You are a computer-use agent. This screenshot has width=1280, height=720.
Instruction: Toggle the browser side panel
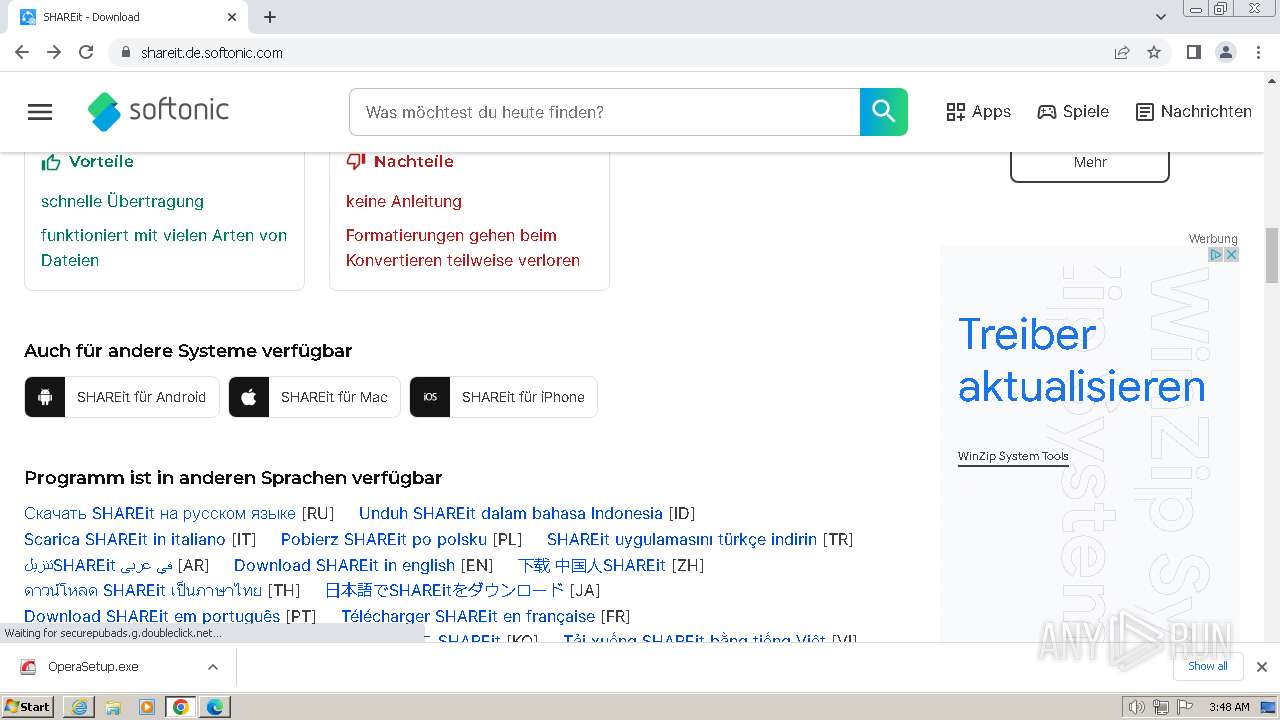(1193, 52)
